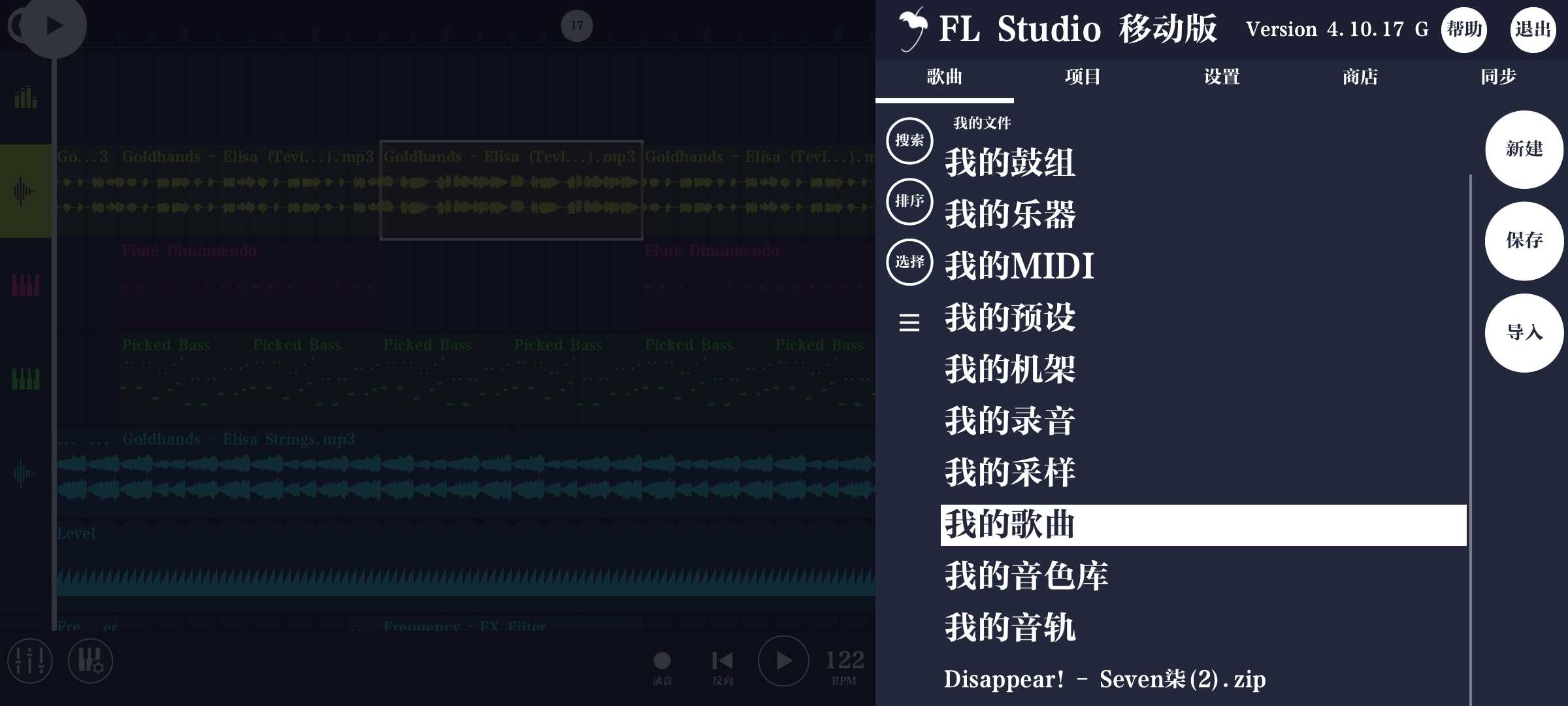The height and width of the screenshot is (706, 1568).
Task: Open the 我的鼓组 folder
Action: click(1203, 162)
